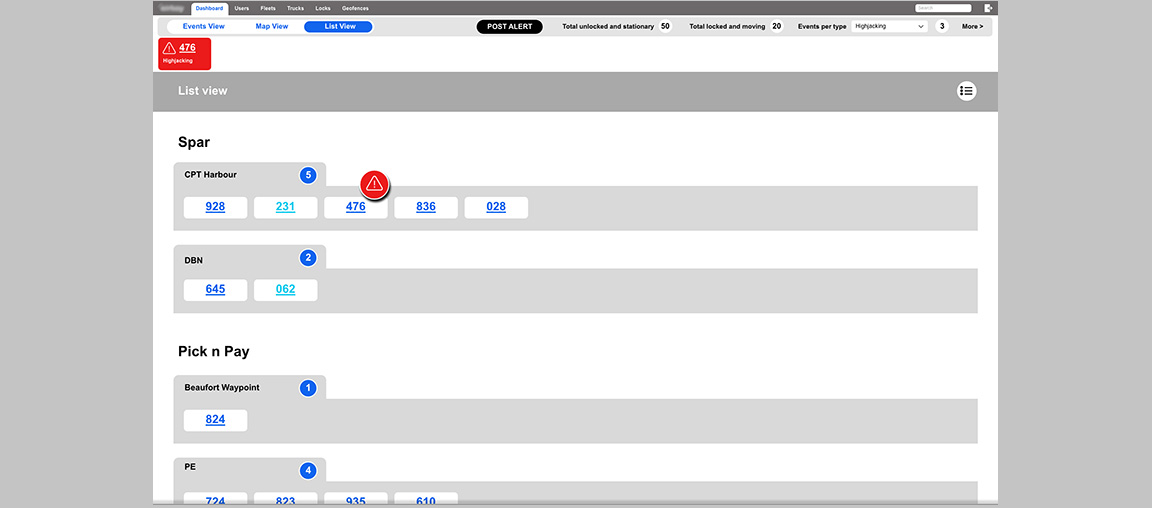Click the Beaufort Waypoint count badge 1
The image size is (1152, 508).
(308, 388)
